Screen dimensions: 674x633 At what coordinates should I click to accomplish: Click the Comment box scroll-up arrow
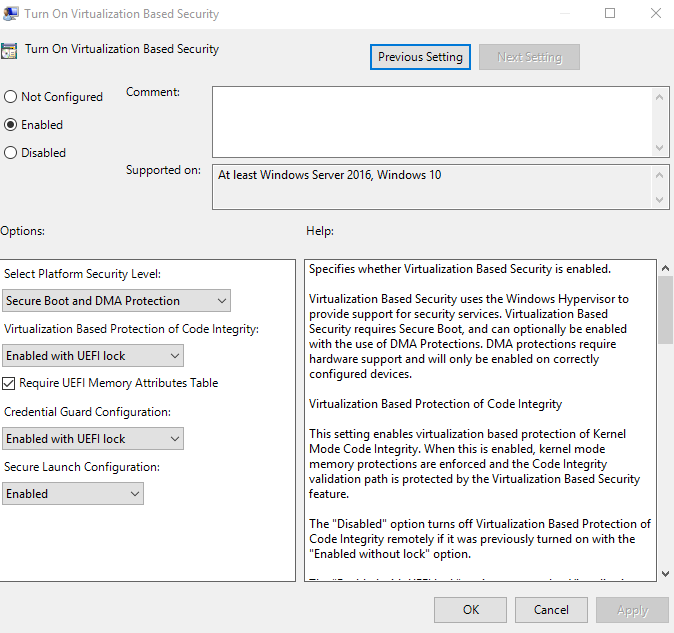pos(659,95)
